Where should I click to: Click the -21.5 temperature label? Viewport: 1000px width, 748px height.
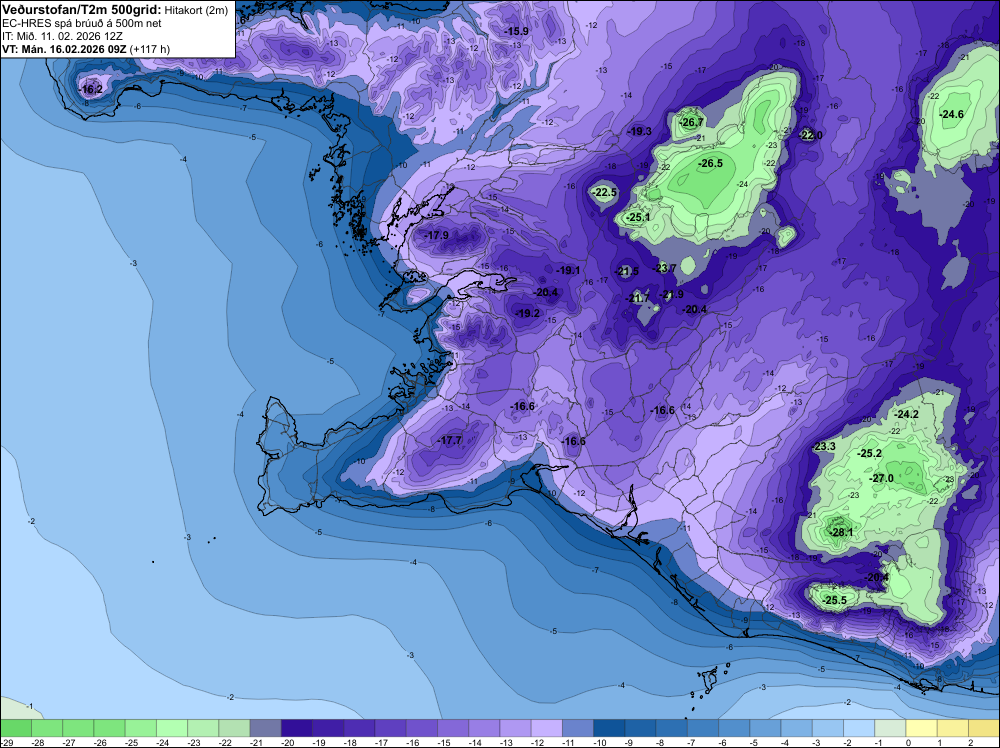click(626, 272)
